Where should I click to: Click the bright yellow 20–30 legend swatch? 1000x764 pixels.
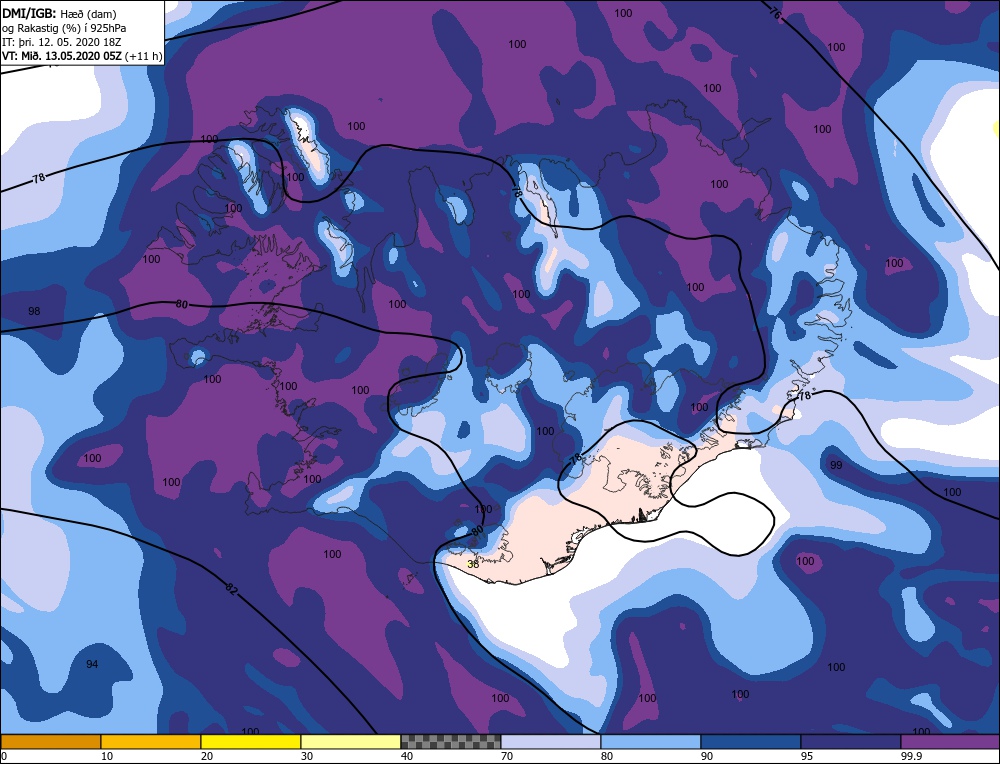[x=251, y=742]
